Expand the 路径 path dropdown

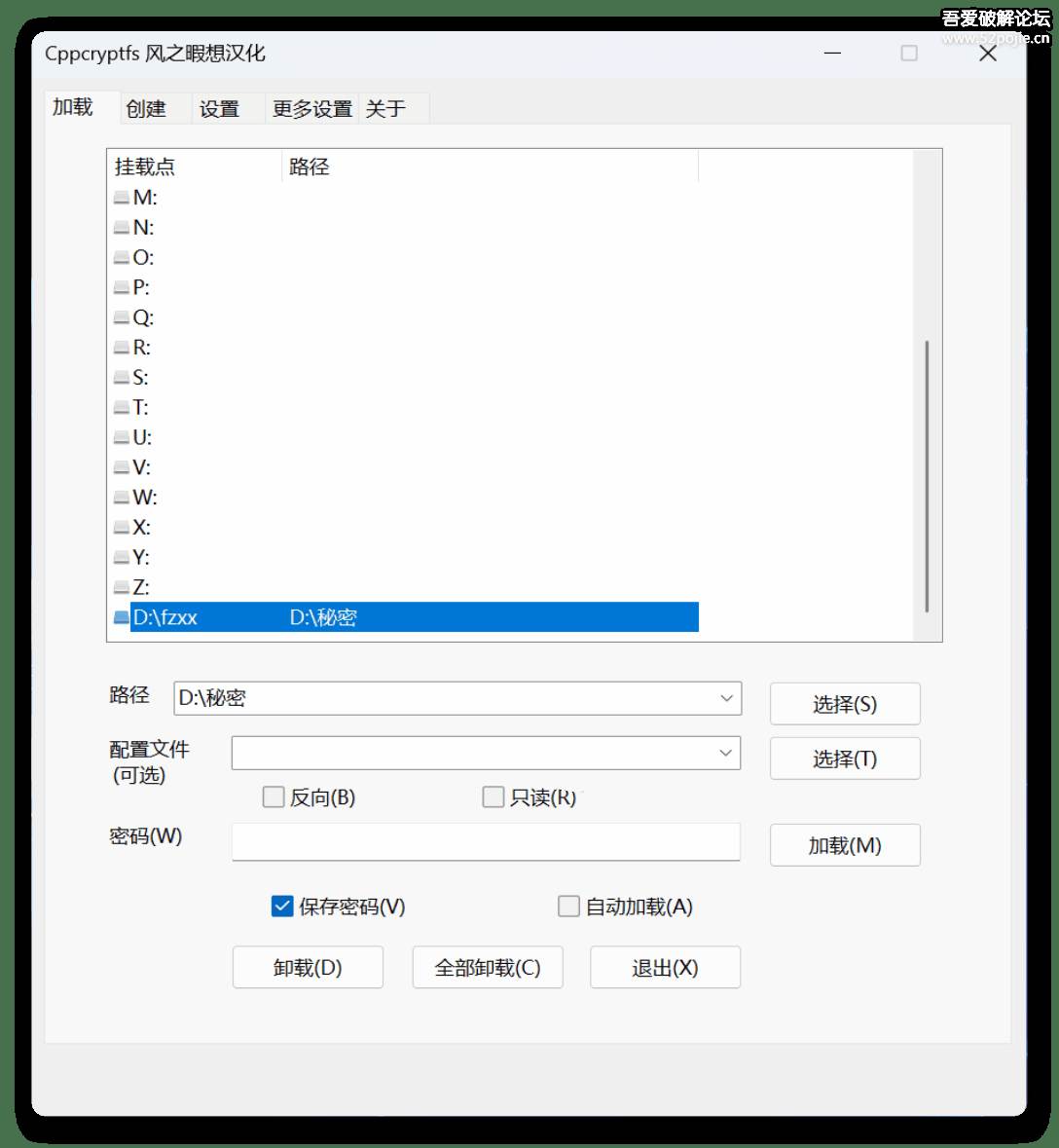[726, 698]
